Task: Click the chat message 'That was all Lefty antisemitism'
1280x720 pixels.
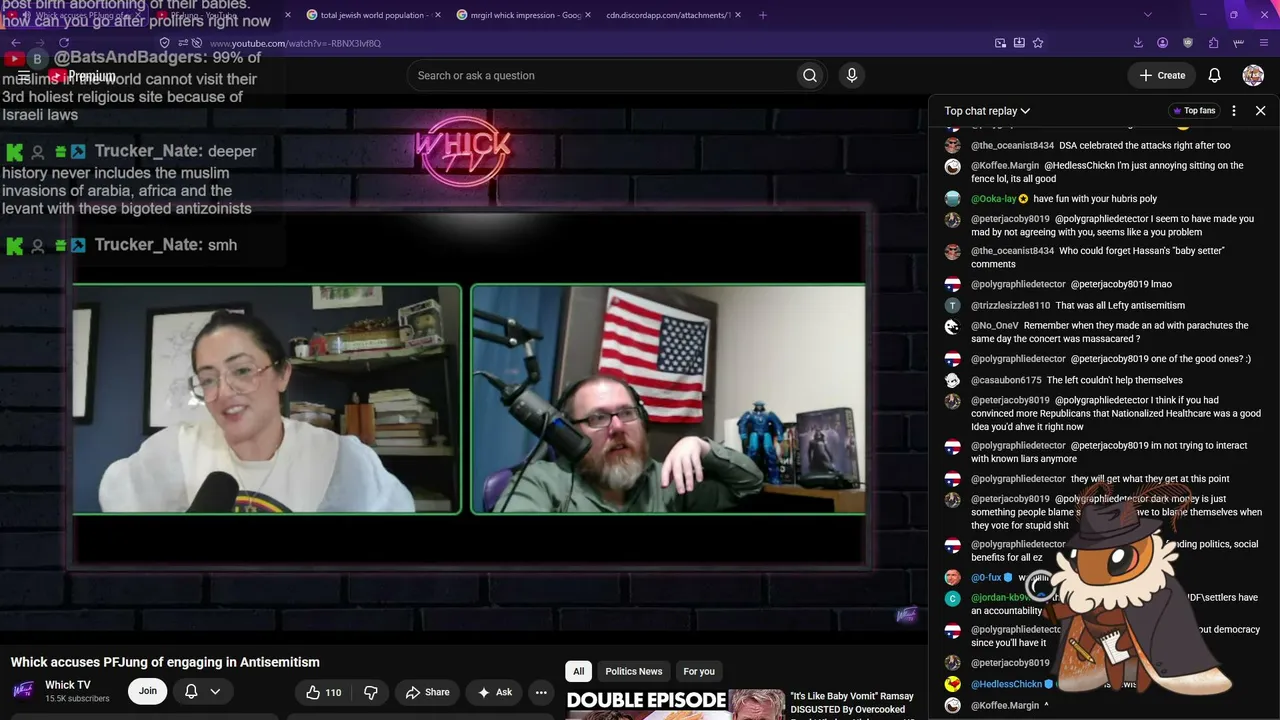Action: [x=1120, y=305]
